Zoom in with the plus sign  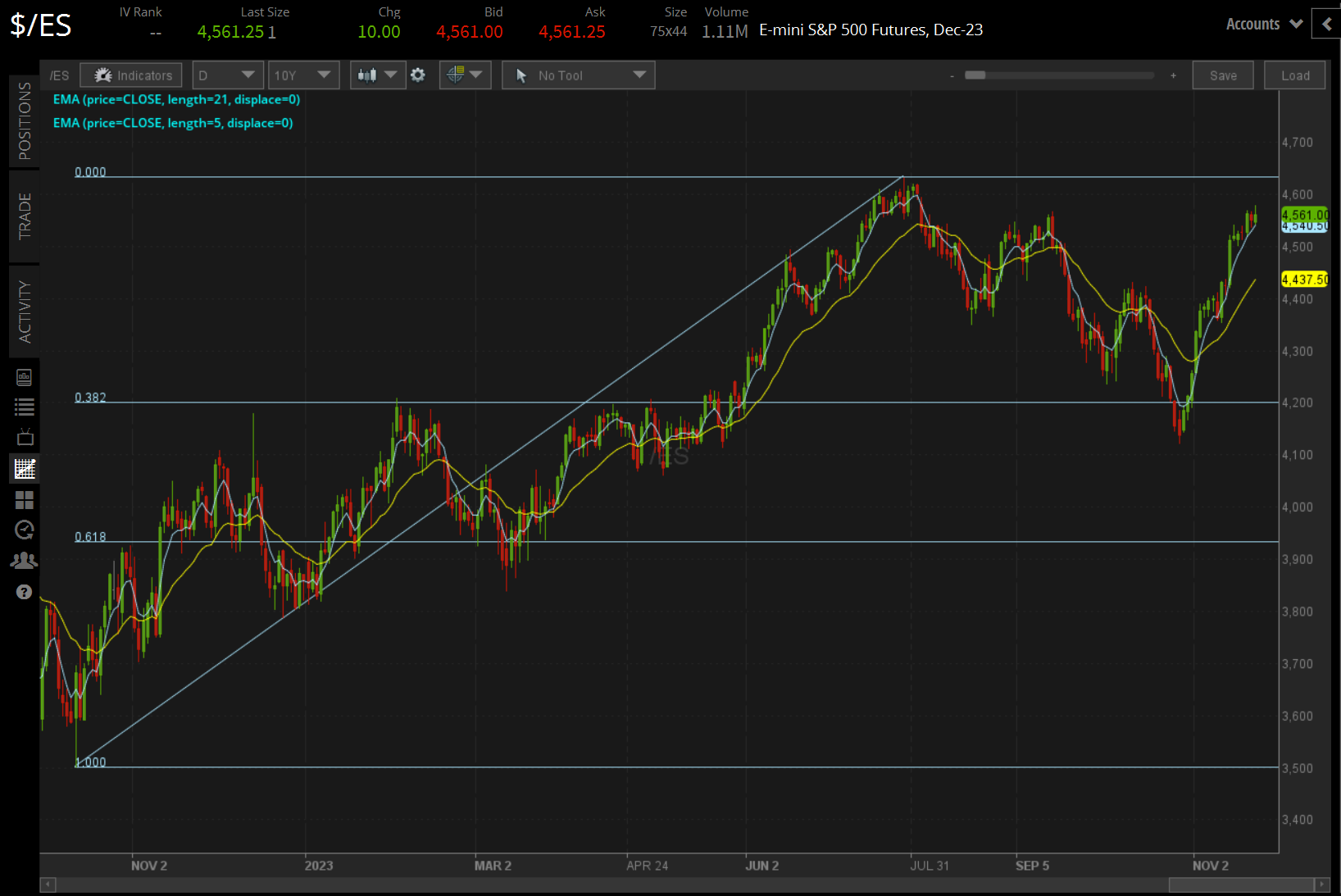coord(1173,75)
